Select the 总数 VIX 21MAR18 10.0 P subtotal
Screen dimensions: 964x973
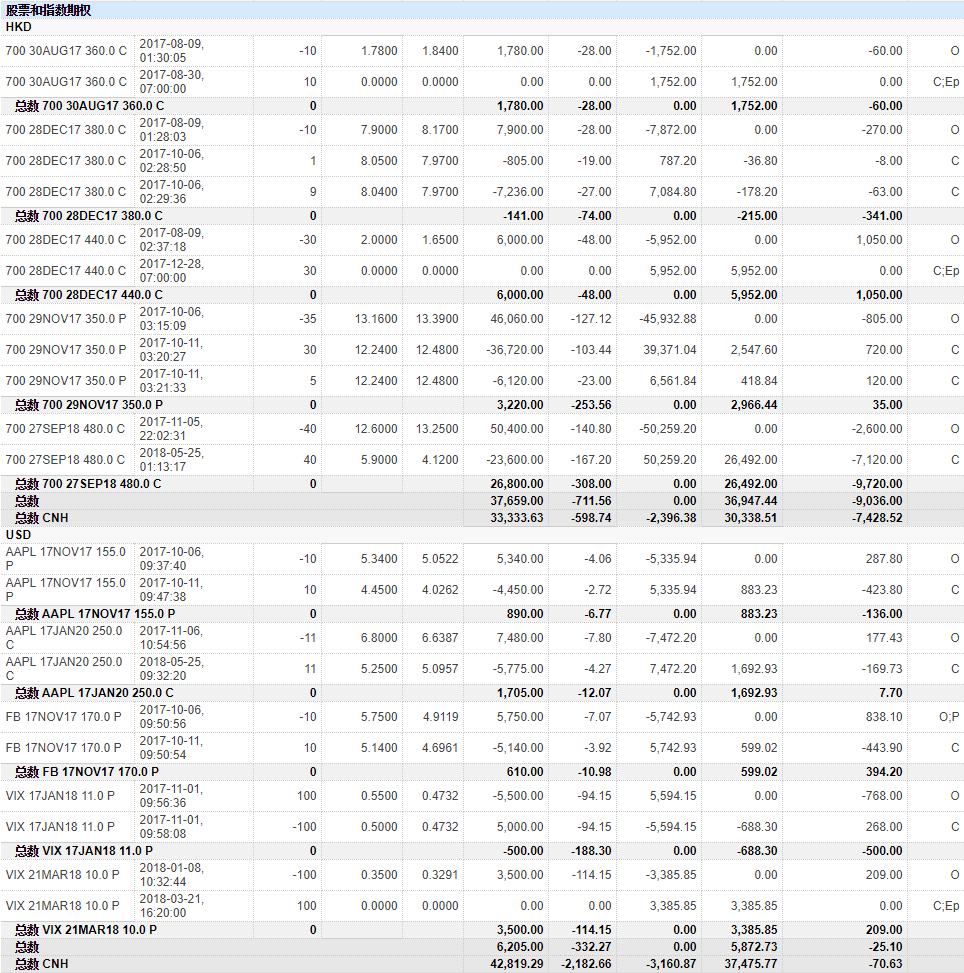tap(482, 930)
